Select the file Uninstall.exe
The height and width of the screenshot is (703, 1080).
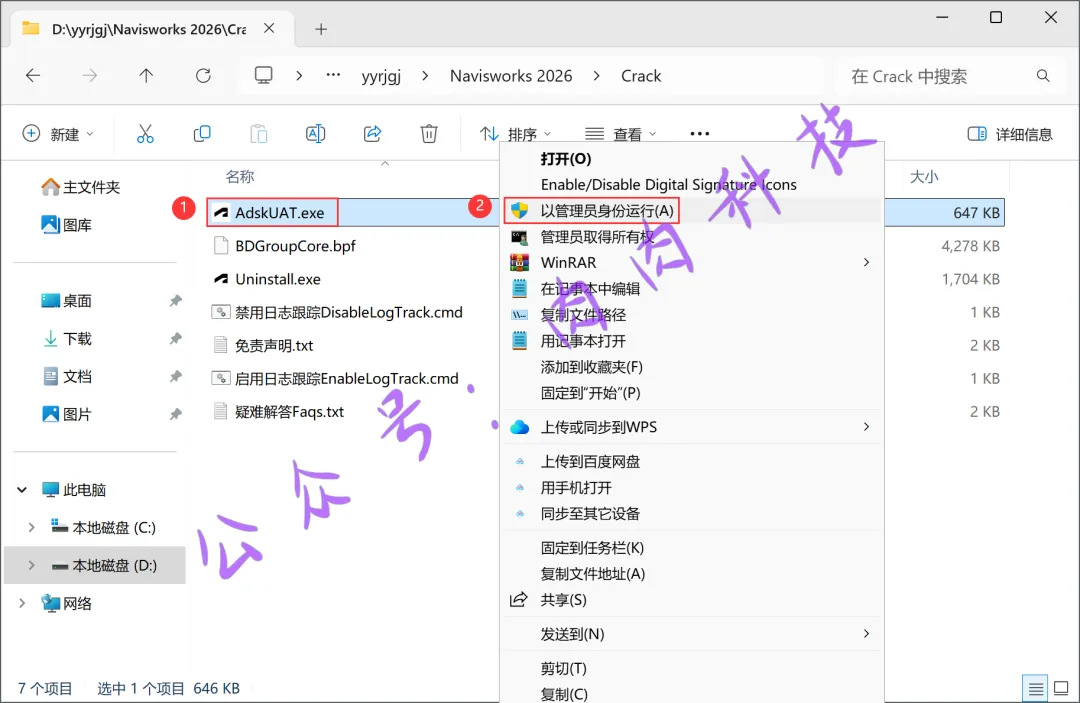click(278, 279)
